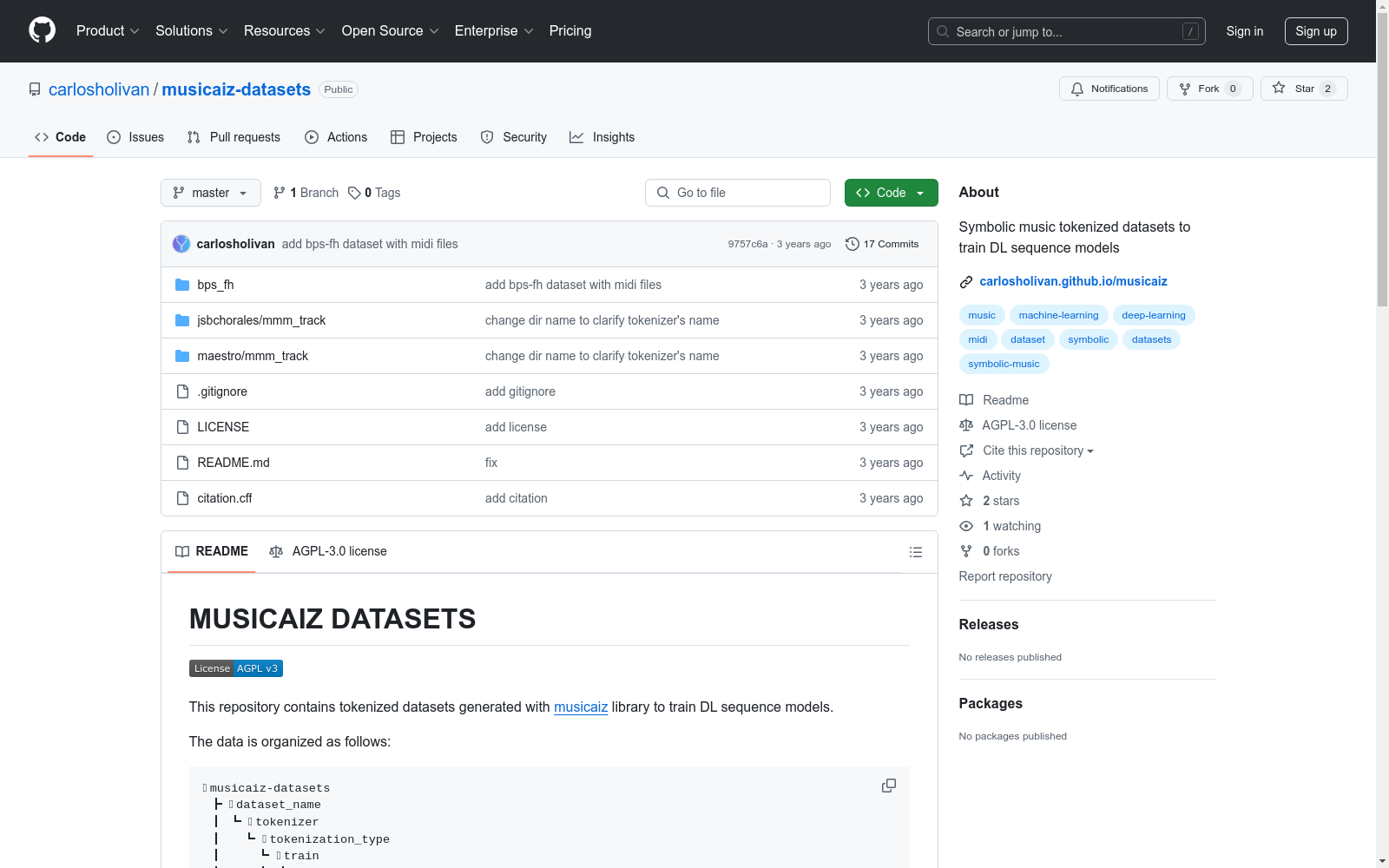Open README outline list icon
This screenshot has width=1389, height=868.
tap(915, 552)
